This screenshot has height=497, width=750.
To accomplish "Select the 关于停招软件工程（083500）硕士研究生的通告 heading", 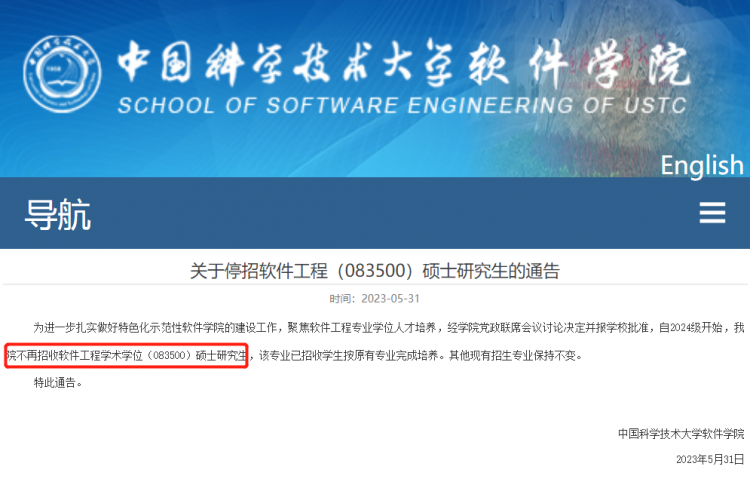I will tap(375, 271).
